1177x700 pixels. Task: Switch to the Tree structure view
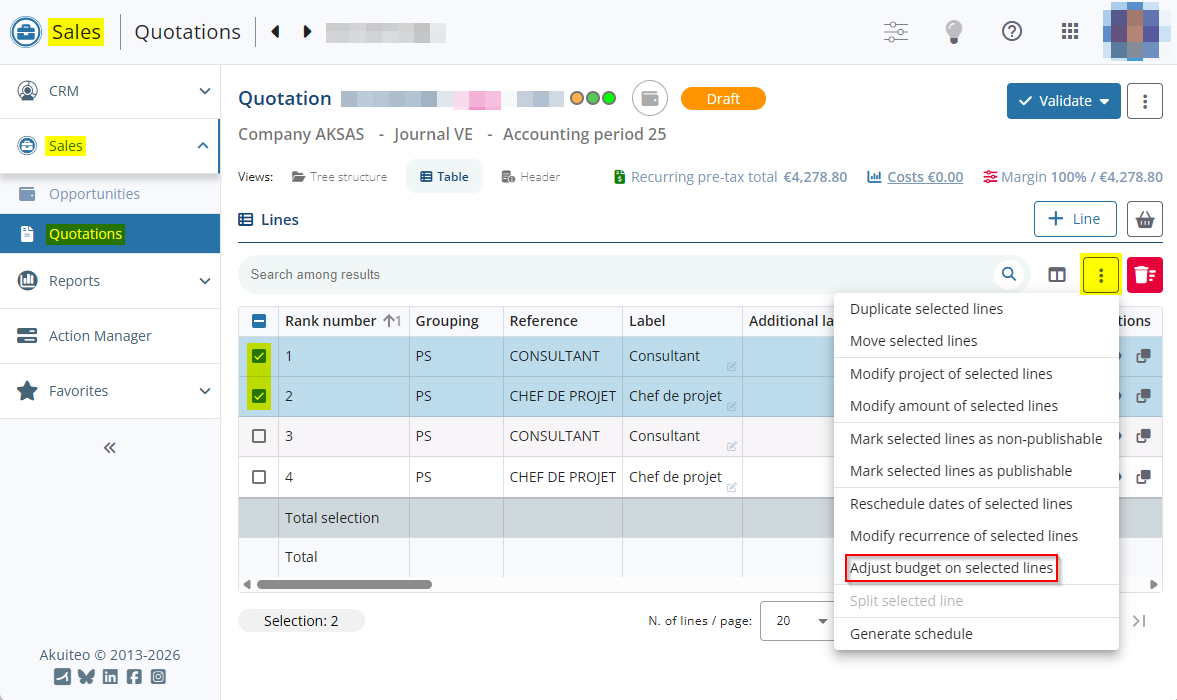tap(339, 177)
